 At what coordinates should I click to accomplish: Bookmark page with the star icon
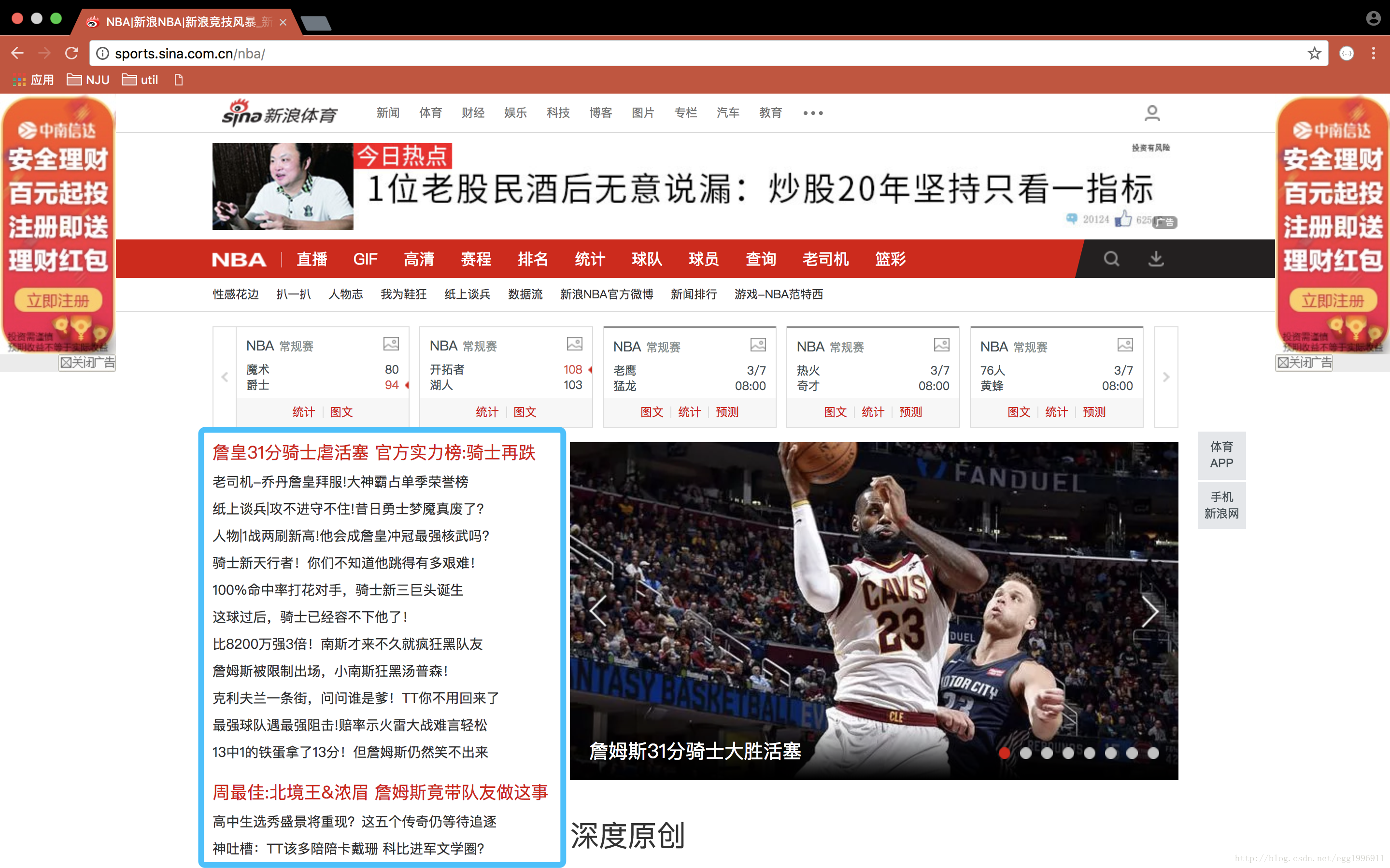tap(1314, 54)
